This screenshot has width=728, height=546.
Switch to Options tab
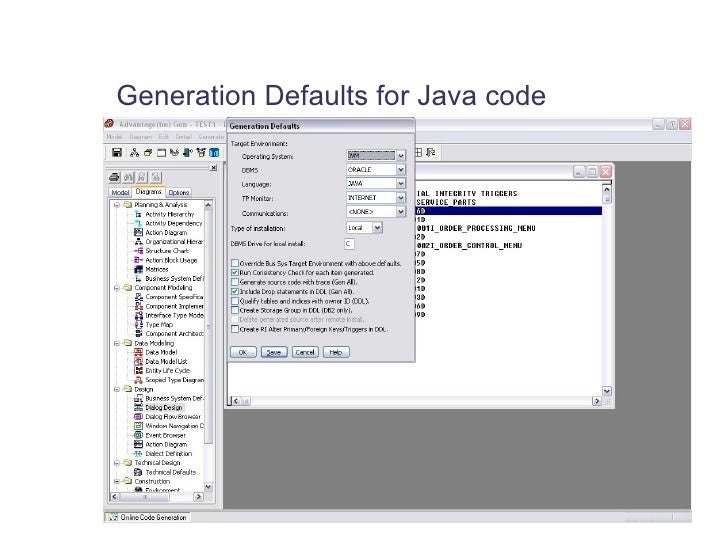pyautogui.click(x=178, y=192)
